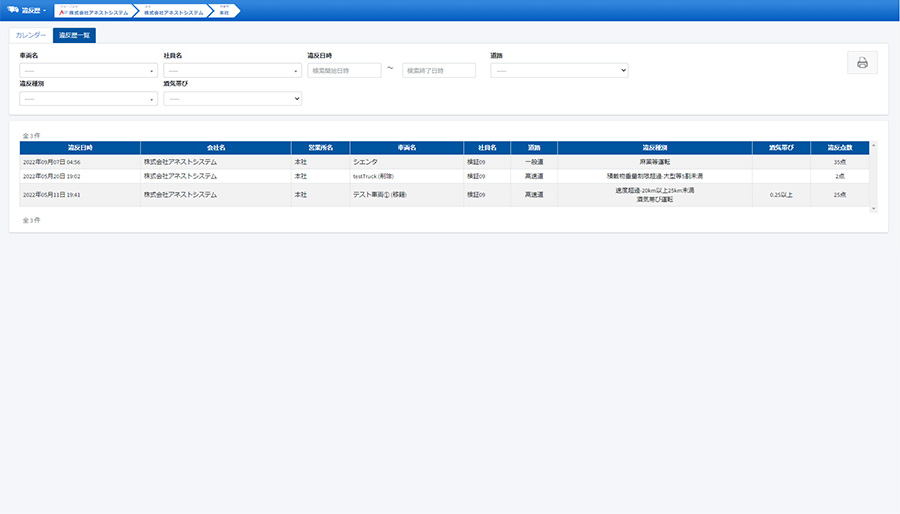900x514 pixels.
Task: Click the printer icon button
Action: [861, 63]
